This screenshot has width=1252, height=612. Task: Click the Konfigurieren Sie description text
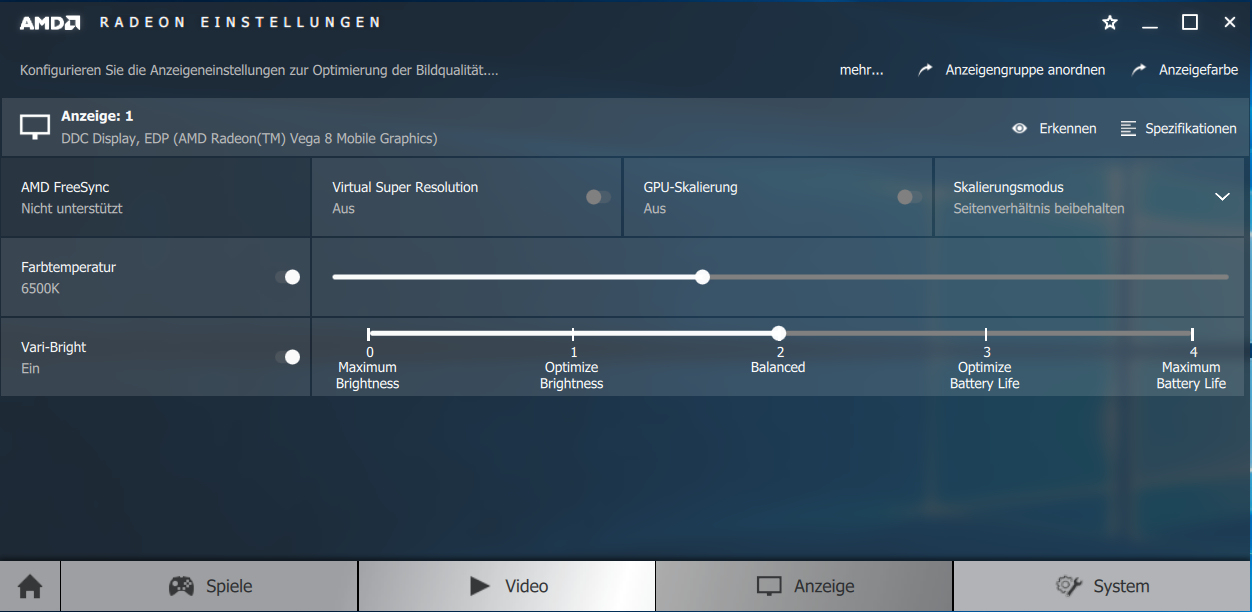[x=259, y=70]
